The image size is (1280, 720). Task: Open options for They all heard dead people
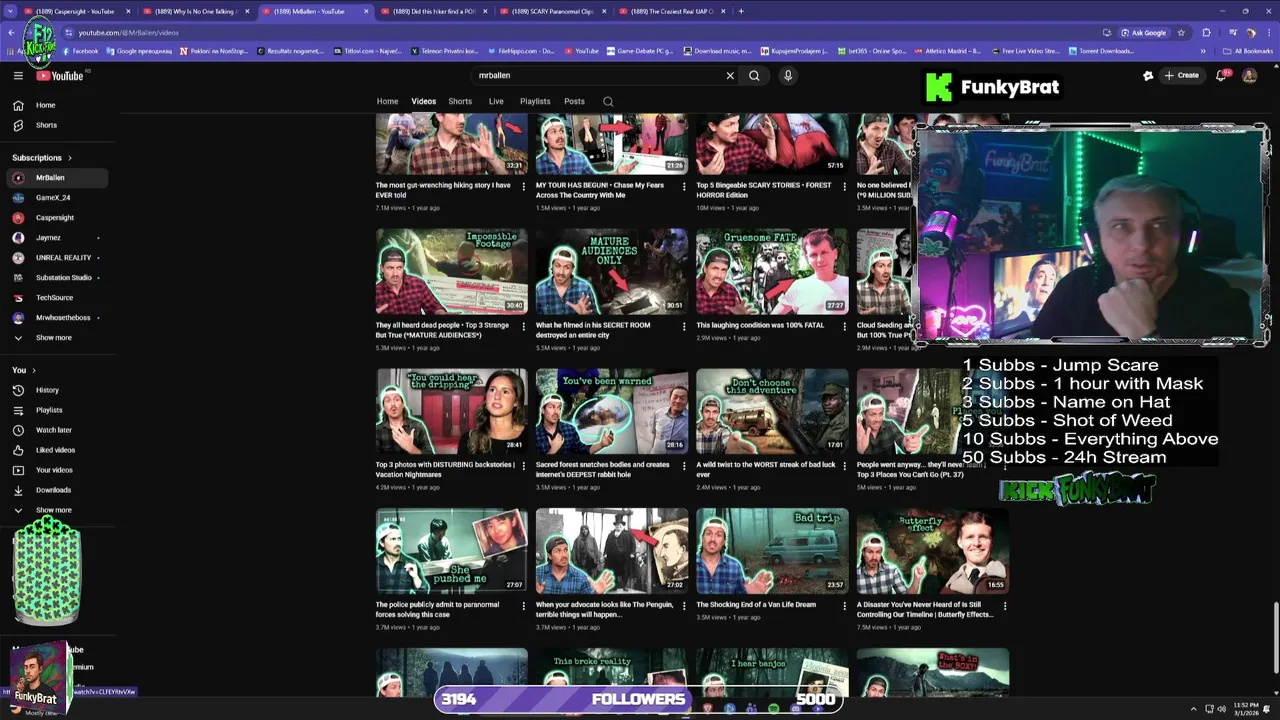[523, 326]
